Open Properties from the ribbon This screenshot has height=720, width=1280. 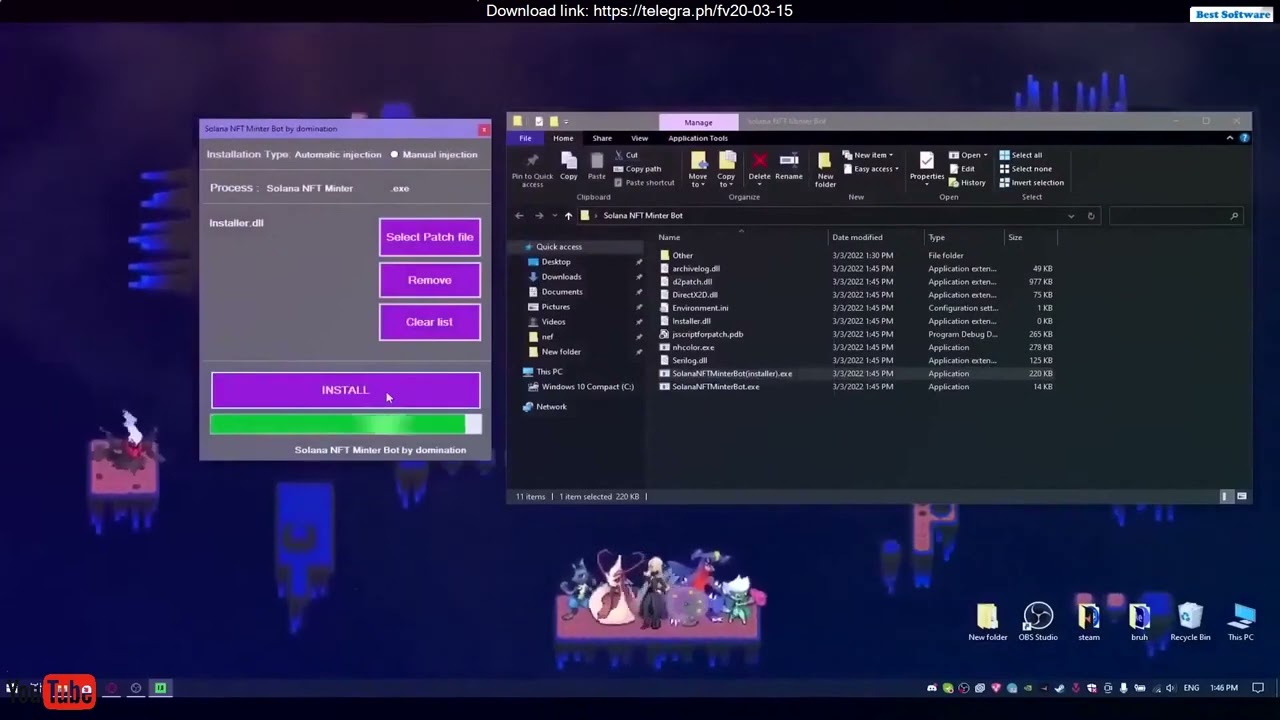pyautogui.click(x=926, y=169)
